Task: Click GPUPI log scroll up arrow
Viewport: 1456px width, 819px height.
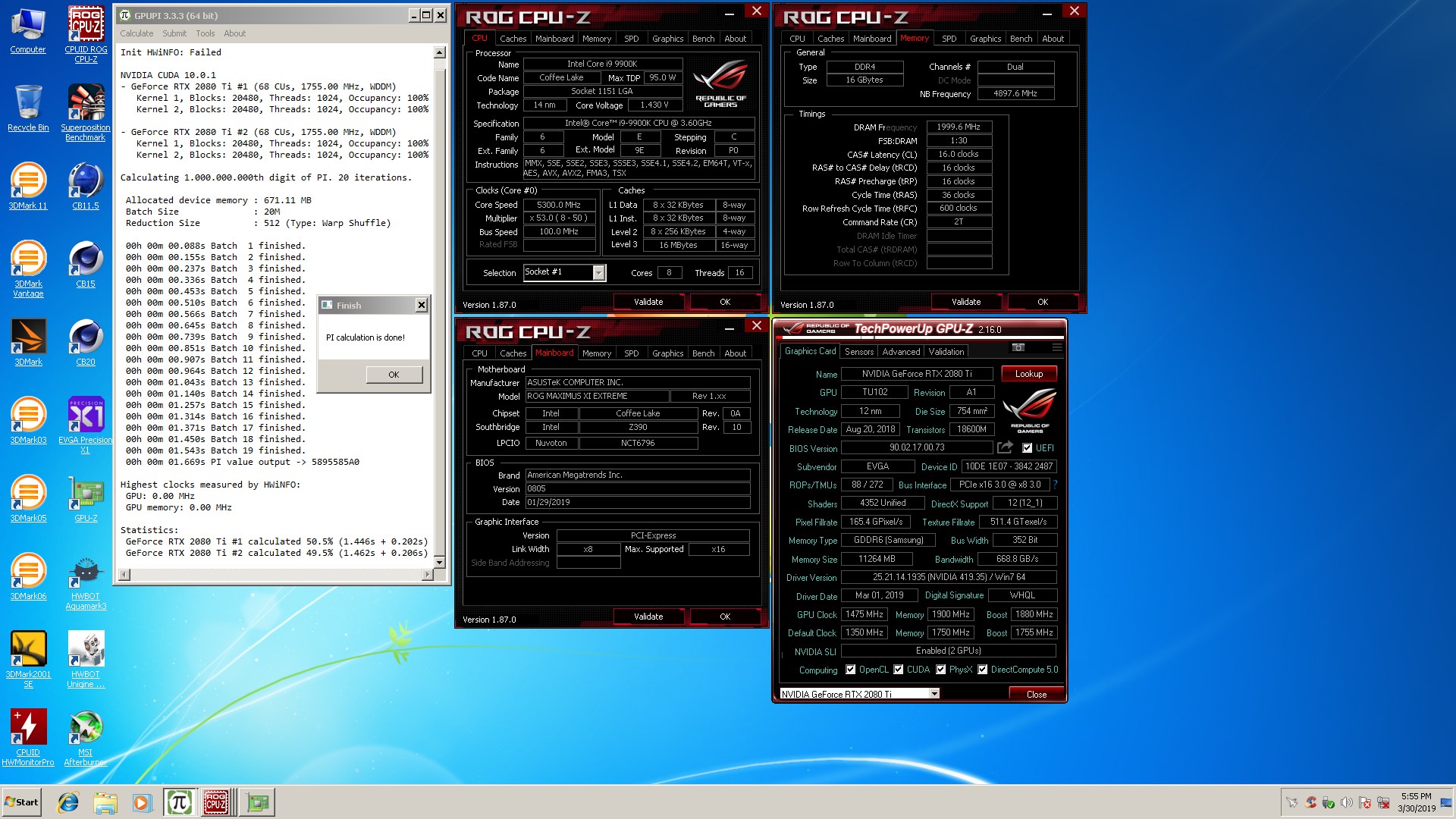Action: point(440,52)
